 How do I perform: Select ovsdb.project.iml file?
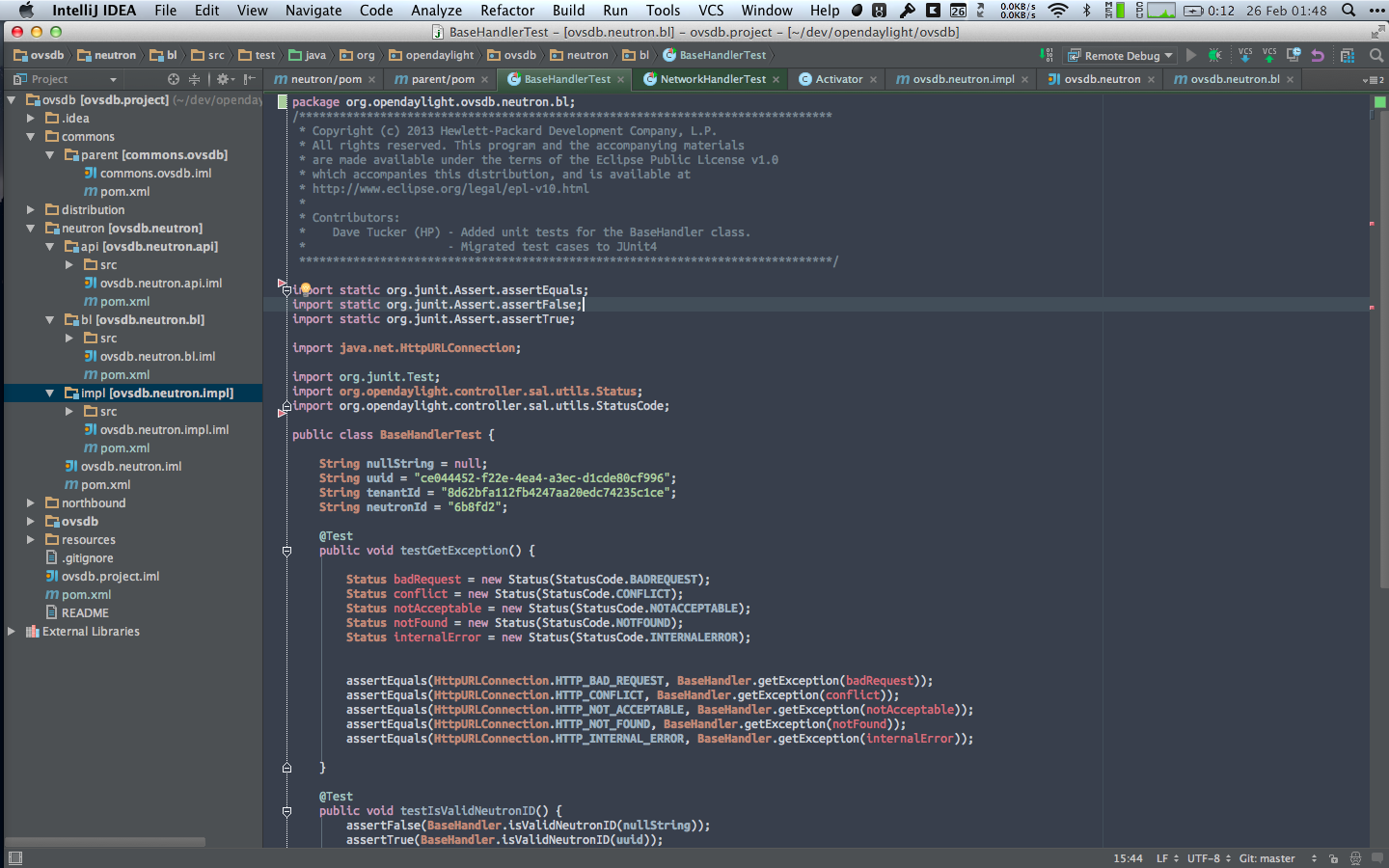(110, 576)
